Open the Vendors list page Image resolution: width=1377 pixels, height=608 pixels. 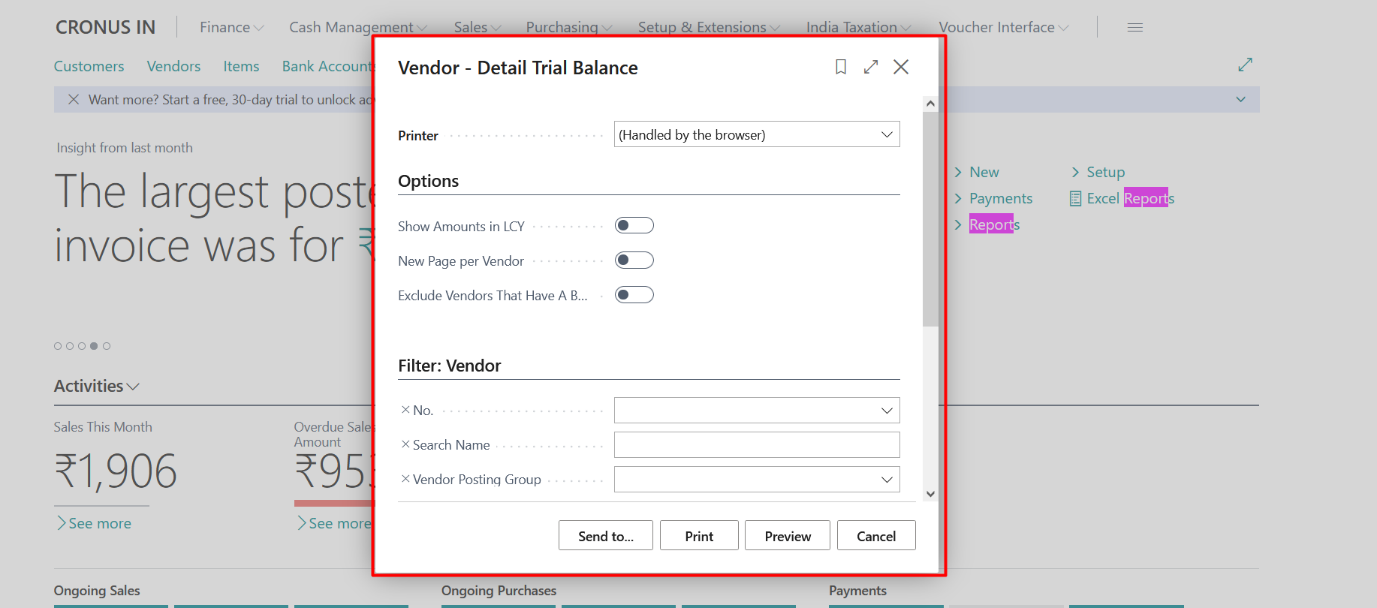(x=173, y=66)
